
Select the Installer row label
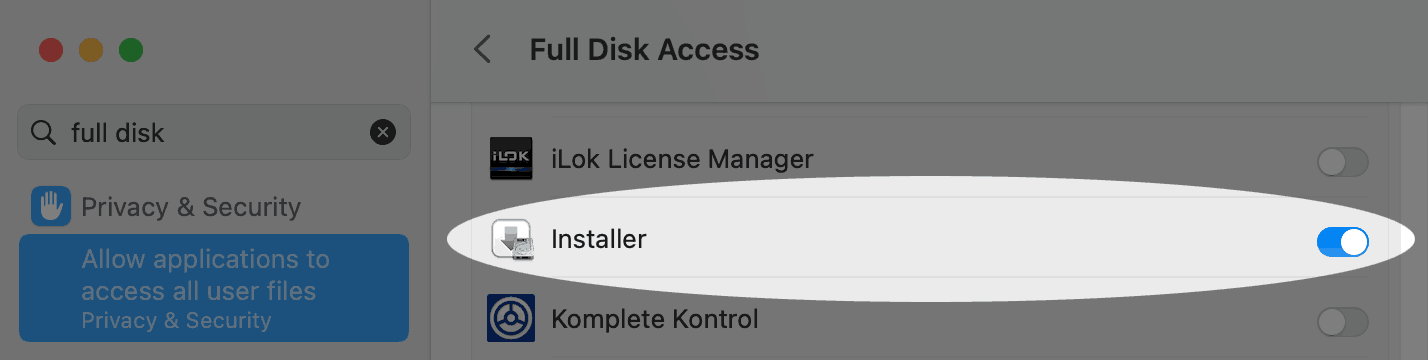[x=599, y=239]
